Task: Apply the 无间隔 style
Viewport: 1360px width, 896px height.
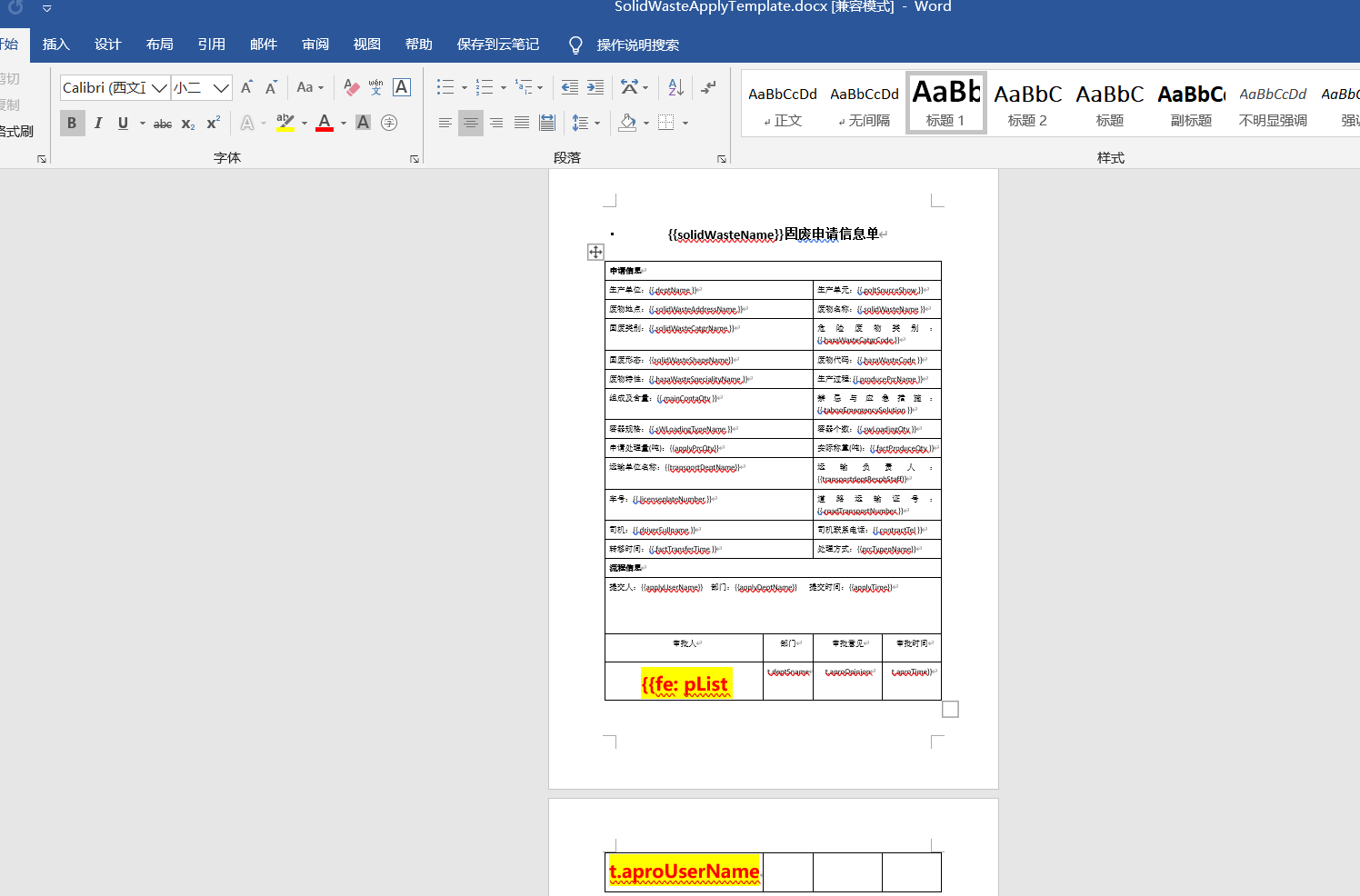Action: point(865,104)
